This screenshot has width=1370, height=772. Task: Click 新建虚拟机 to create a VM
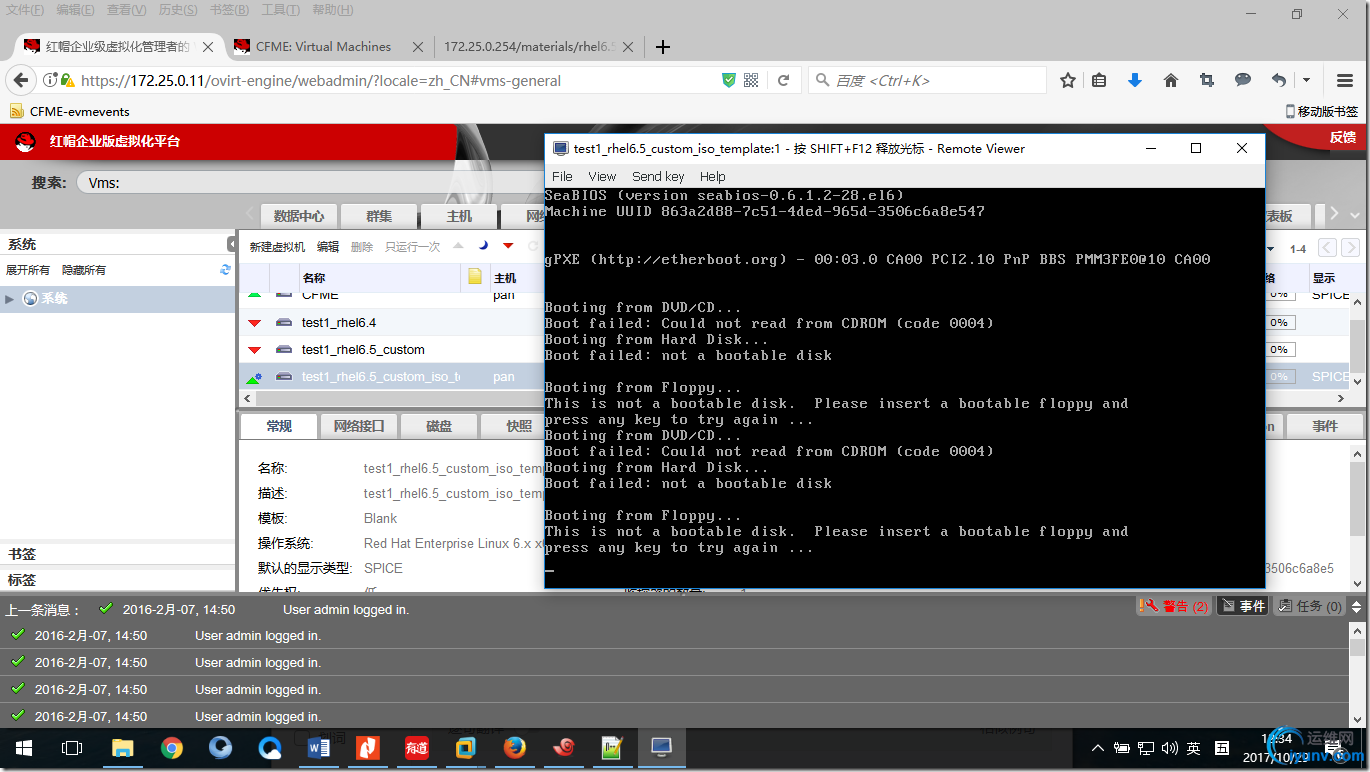[277, 247]
